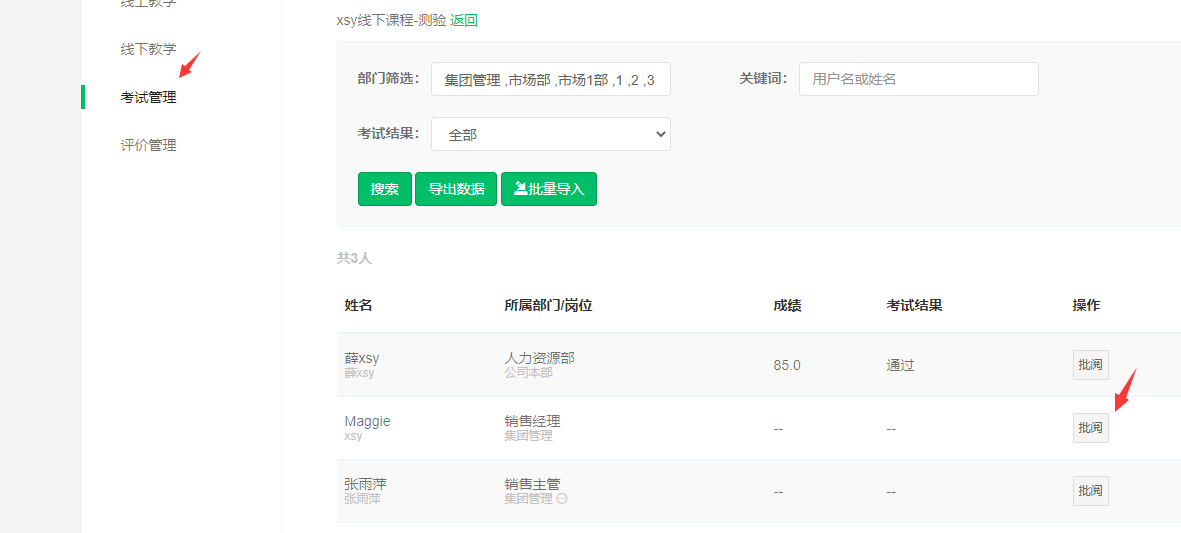Viewport: 1181px width, 533px height.
Task: Click the 销售经理 position text
Action: (x=533, y=422)
